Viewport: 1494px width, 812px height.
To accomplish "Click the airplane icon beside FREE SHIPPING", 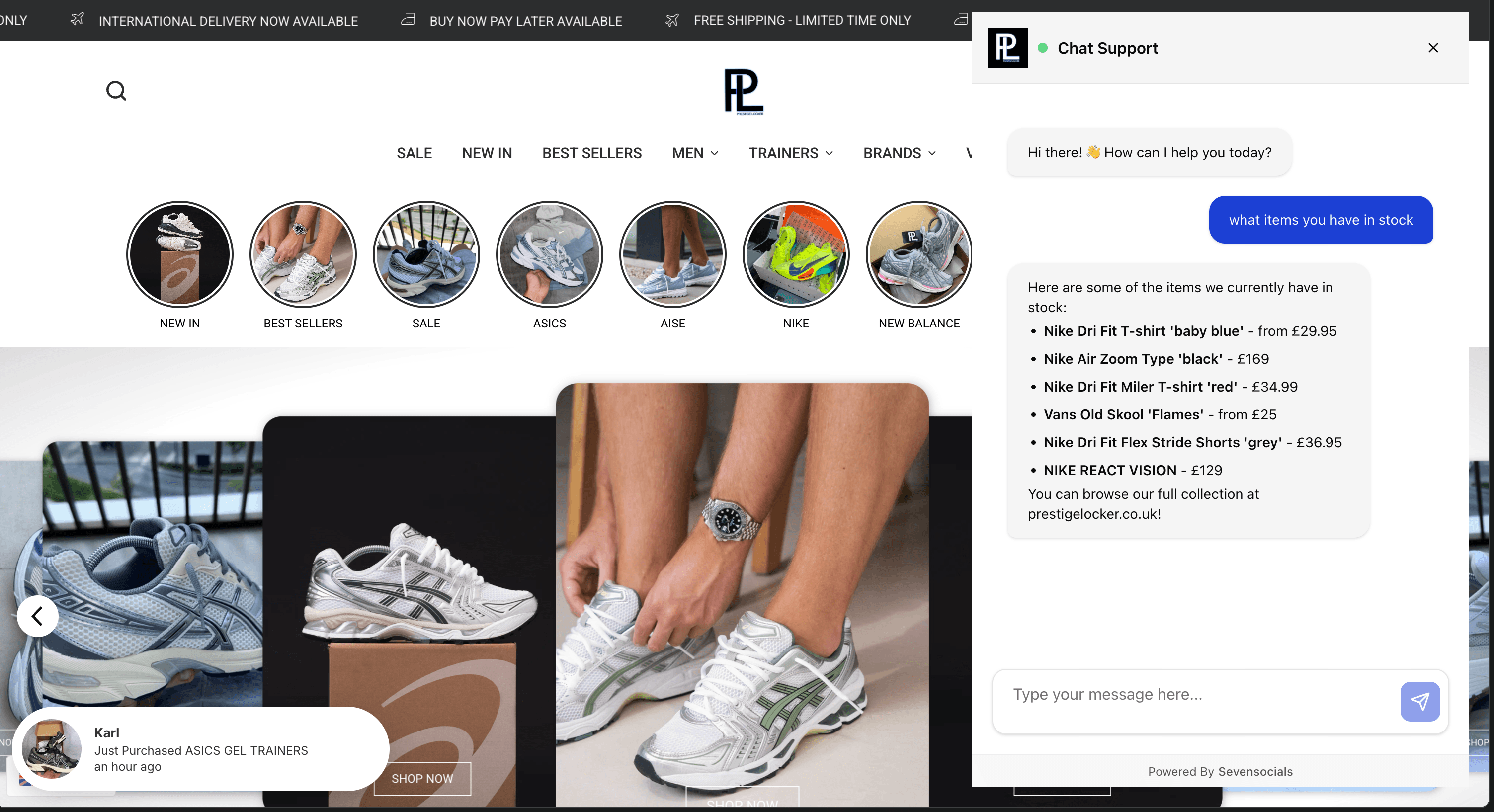I will pyautogui.click(x=671, y=20).
